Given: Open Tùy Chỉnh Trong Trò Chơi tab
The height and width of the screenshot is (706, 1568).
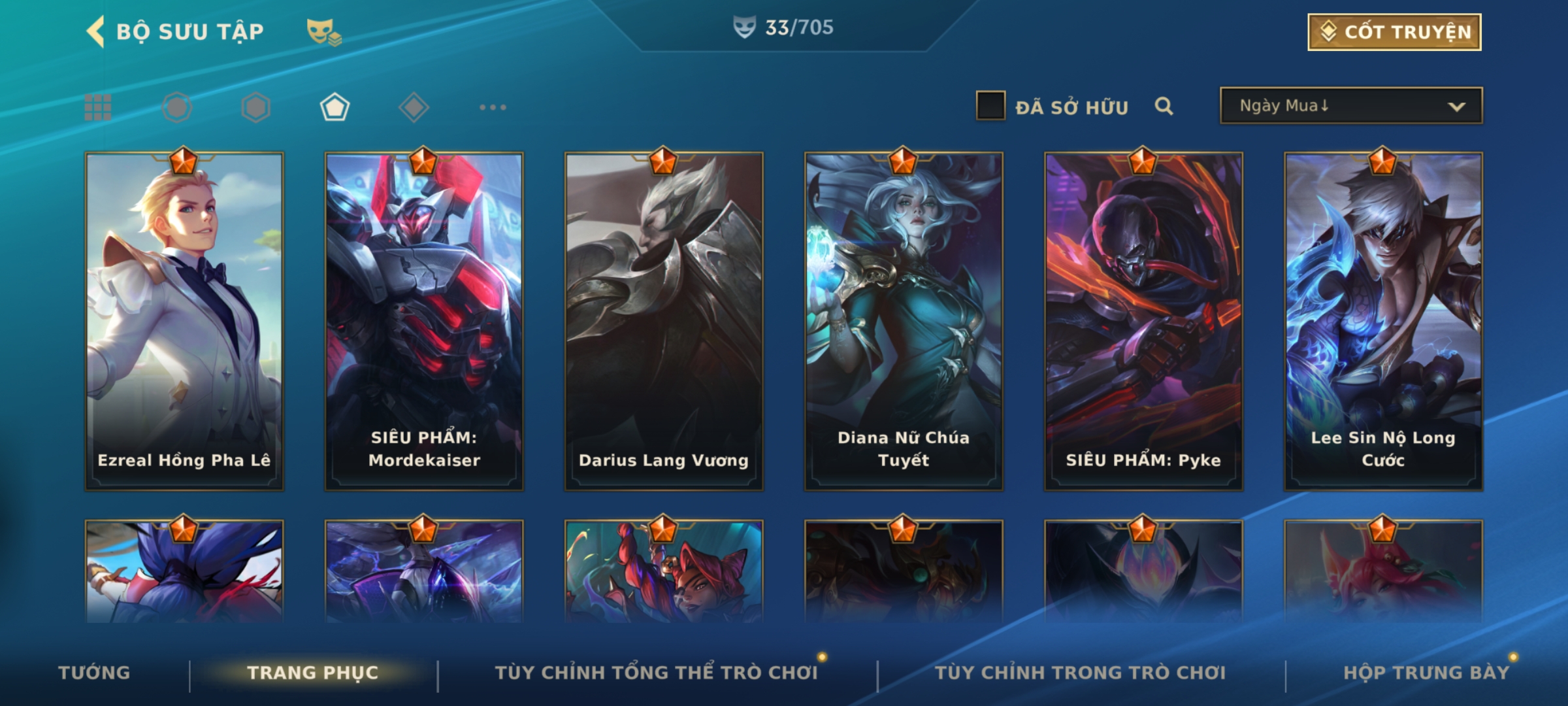Looking at the screenshot, I should pyautogui.click(x=1080, y=673).
